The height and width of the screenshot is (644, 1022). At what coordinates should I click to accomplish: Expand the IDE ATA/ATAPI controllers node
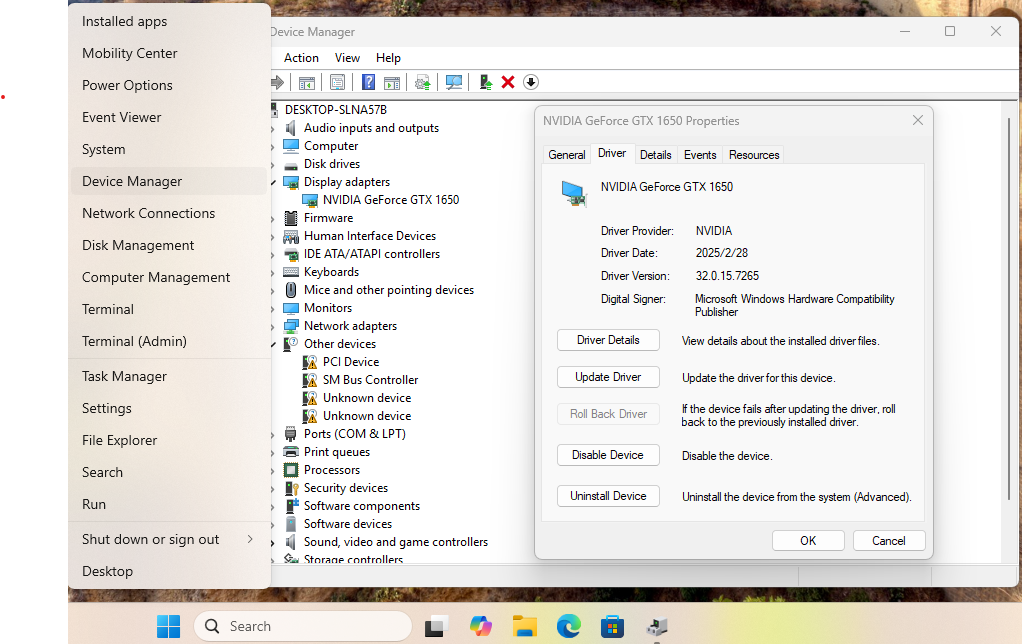pos(273,254)
